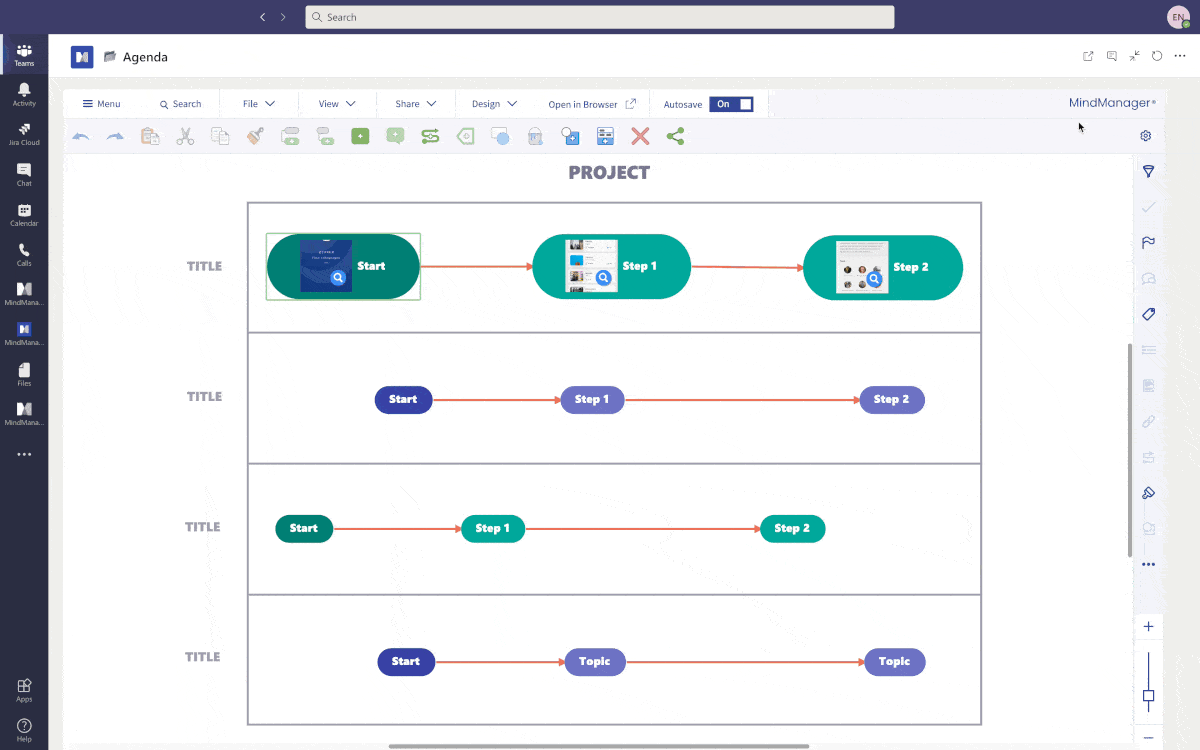This screenshot has width=1200, height=750.
Task: Click the Open in Browser link
Action: click(x=591, y=104)
